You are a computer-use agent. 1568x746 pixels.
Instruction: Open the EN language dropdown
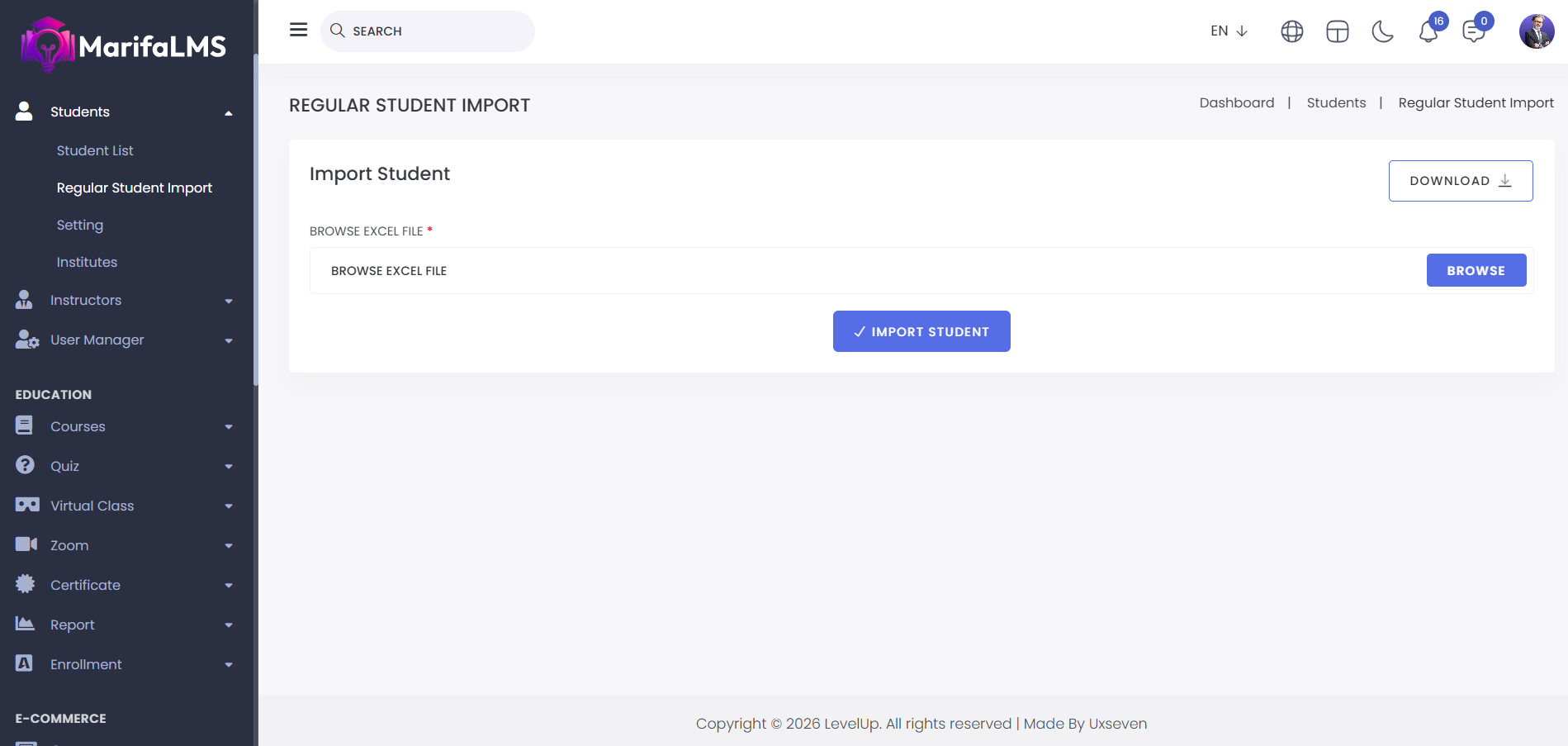click(1229, 31)
